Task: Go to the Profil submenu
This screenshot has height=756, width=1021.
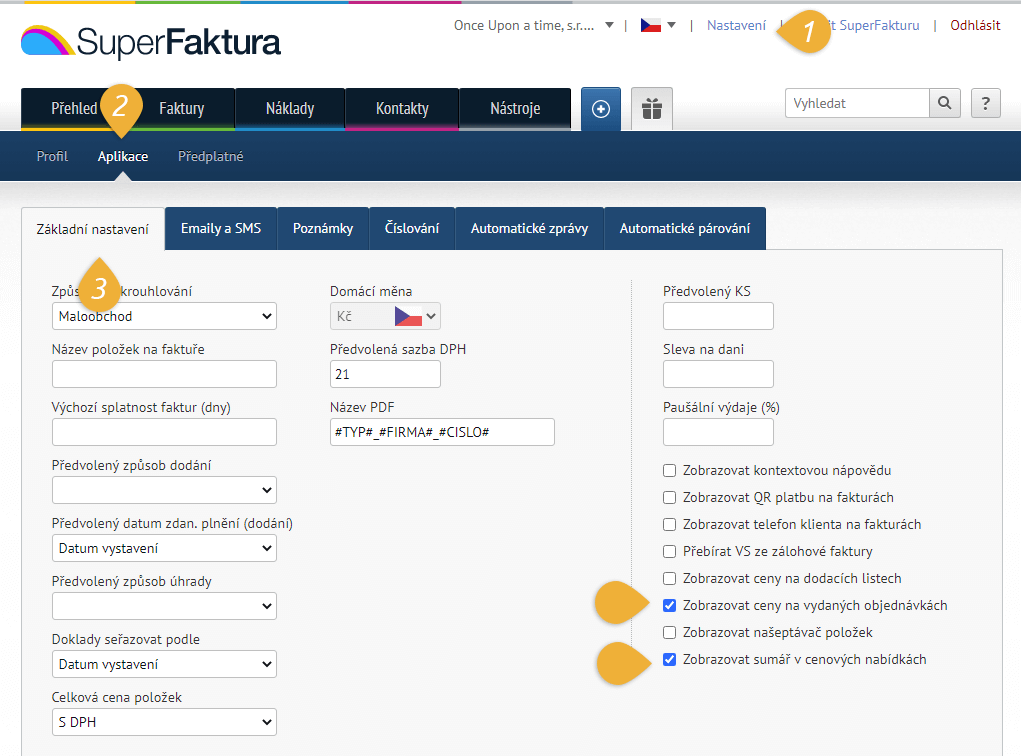Action: point(52,156)
